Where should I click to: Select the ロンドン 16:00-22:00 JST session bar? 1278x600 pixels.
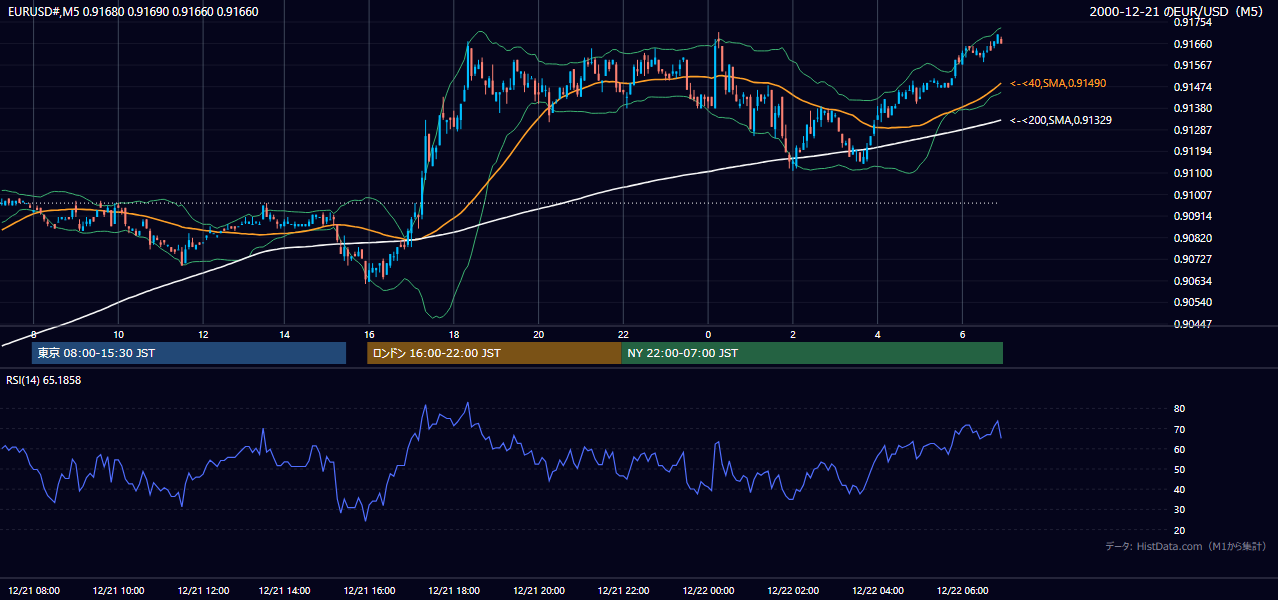(x=494, y=353)
